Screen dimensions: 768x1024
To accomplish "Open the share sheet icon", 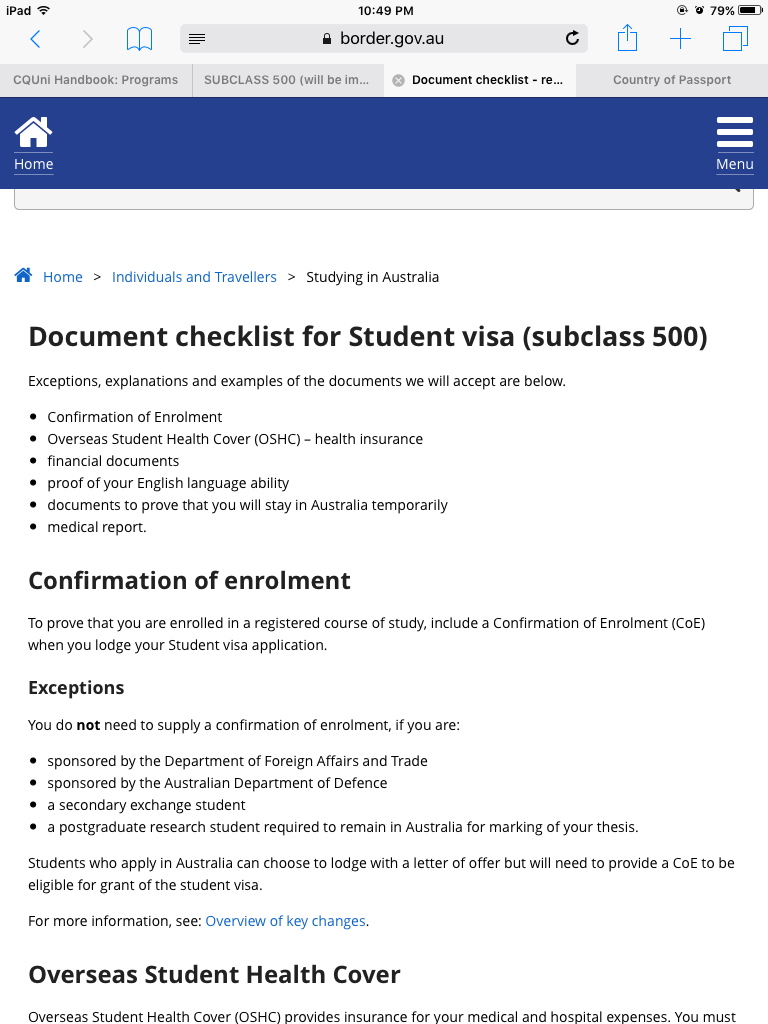I will pos(627,39).
